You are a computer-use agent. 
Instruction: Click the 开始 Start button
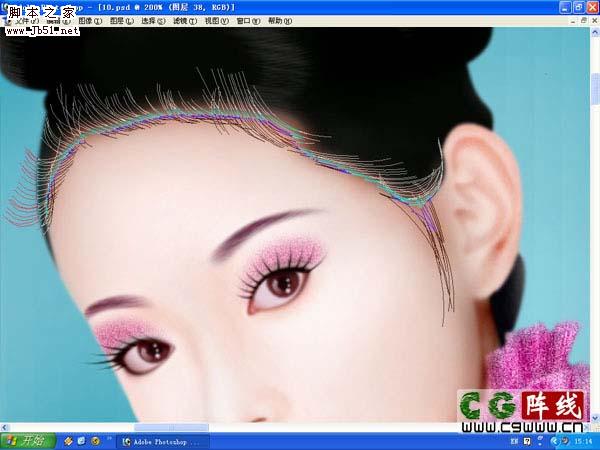tap(28, 441)
